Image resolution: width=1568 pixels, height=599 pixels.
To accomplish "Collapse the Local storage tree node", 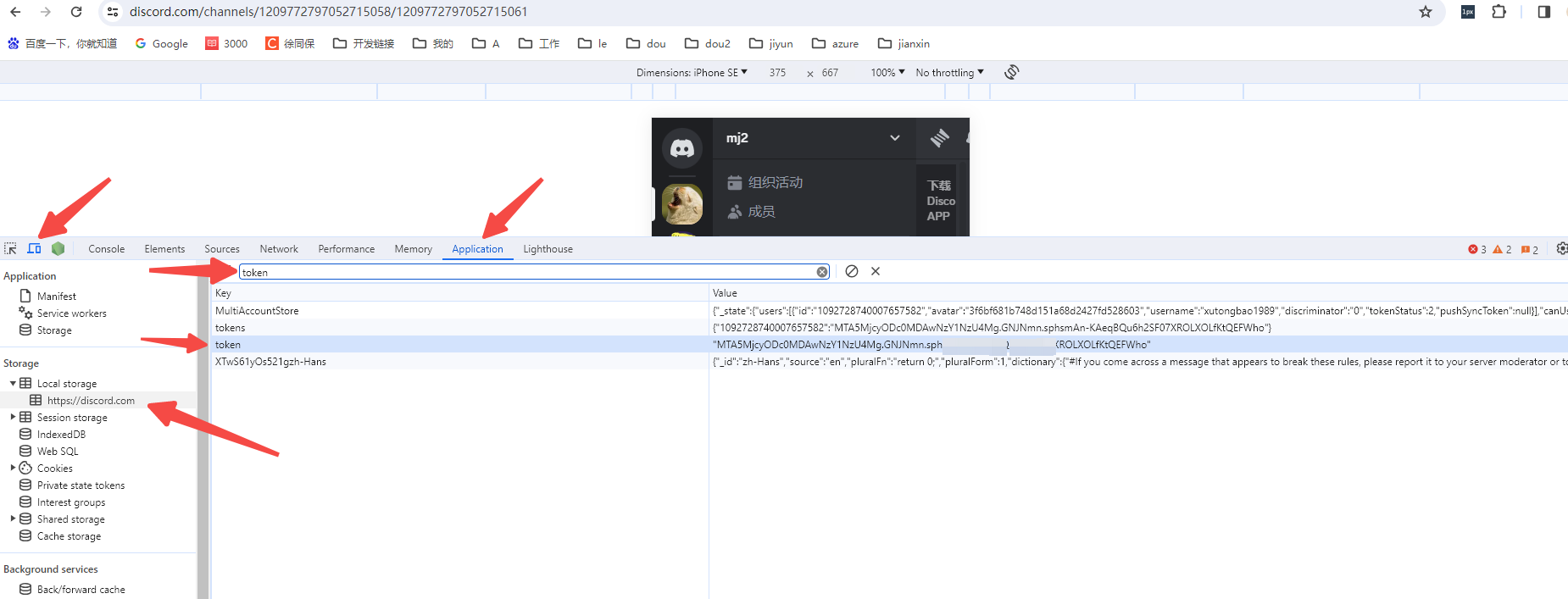I will [13, 383].
